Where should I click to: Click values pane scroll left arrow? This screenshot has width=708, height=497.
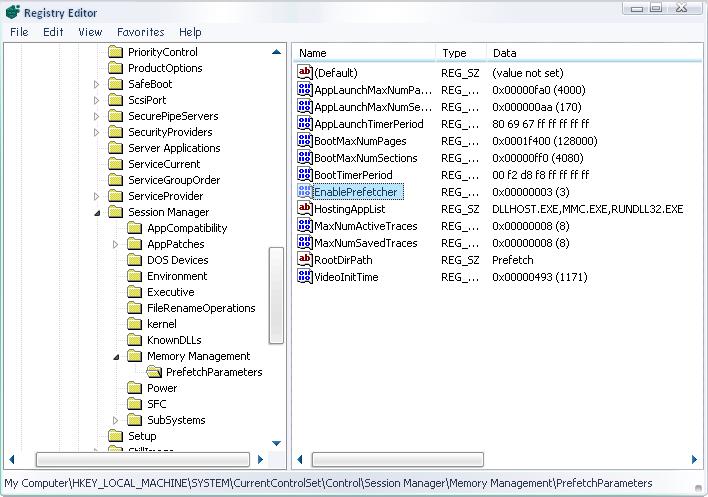[300, 460]
